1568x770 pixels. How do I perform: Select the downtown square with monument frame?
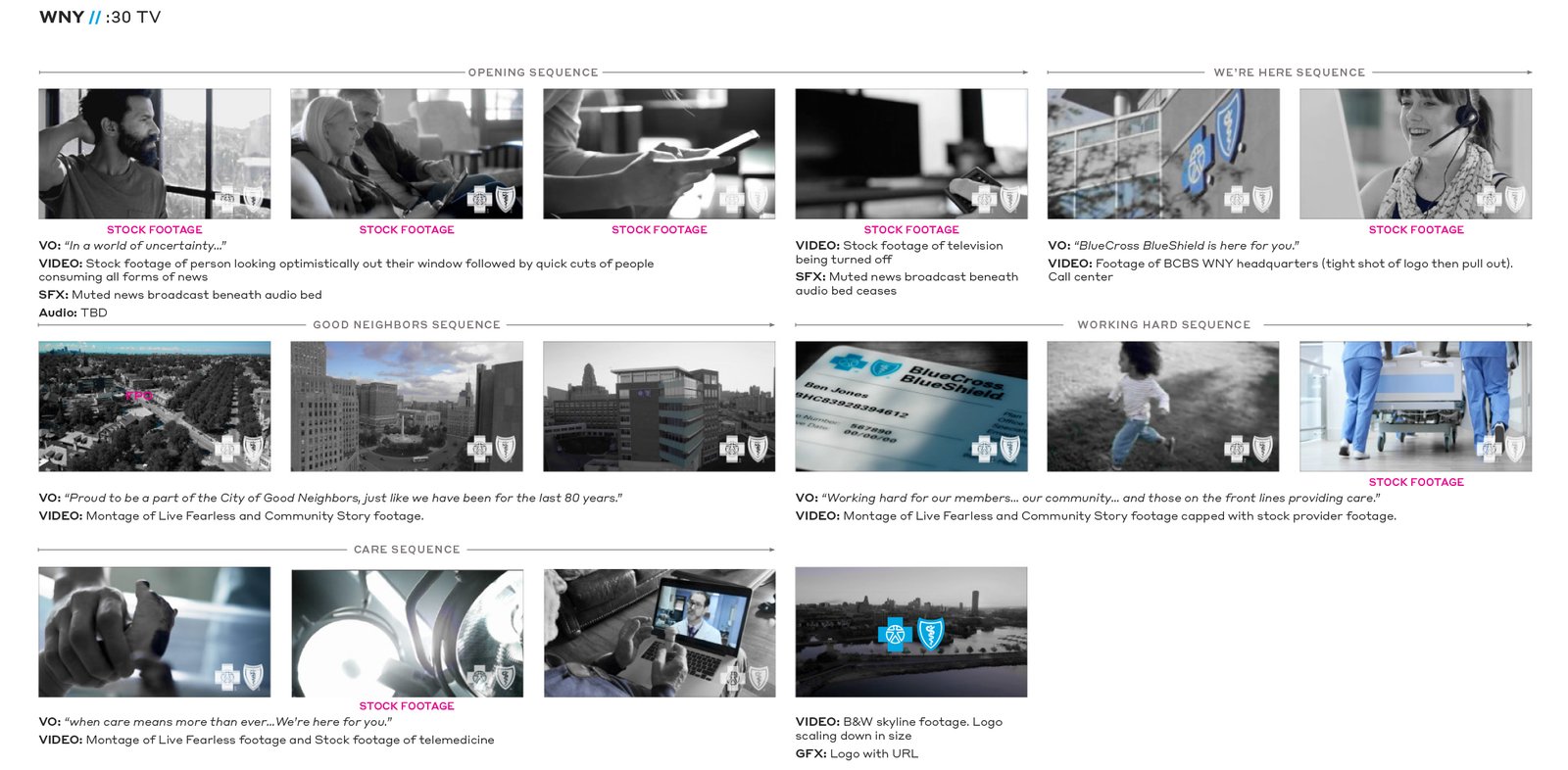point(407,407)
